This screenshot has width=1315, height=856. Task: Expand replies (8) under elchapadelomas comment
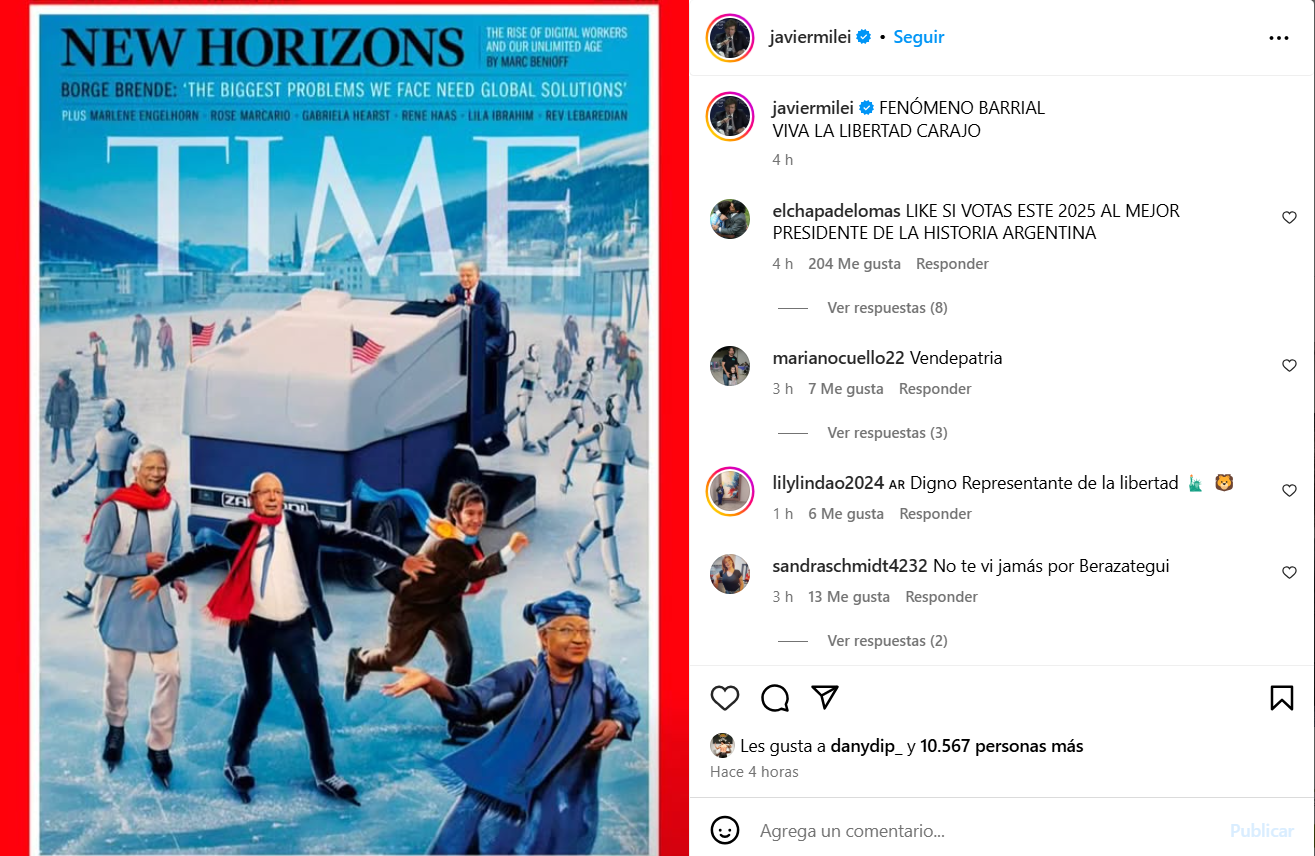tap(887, 308)
